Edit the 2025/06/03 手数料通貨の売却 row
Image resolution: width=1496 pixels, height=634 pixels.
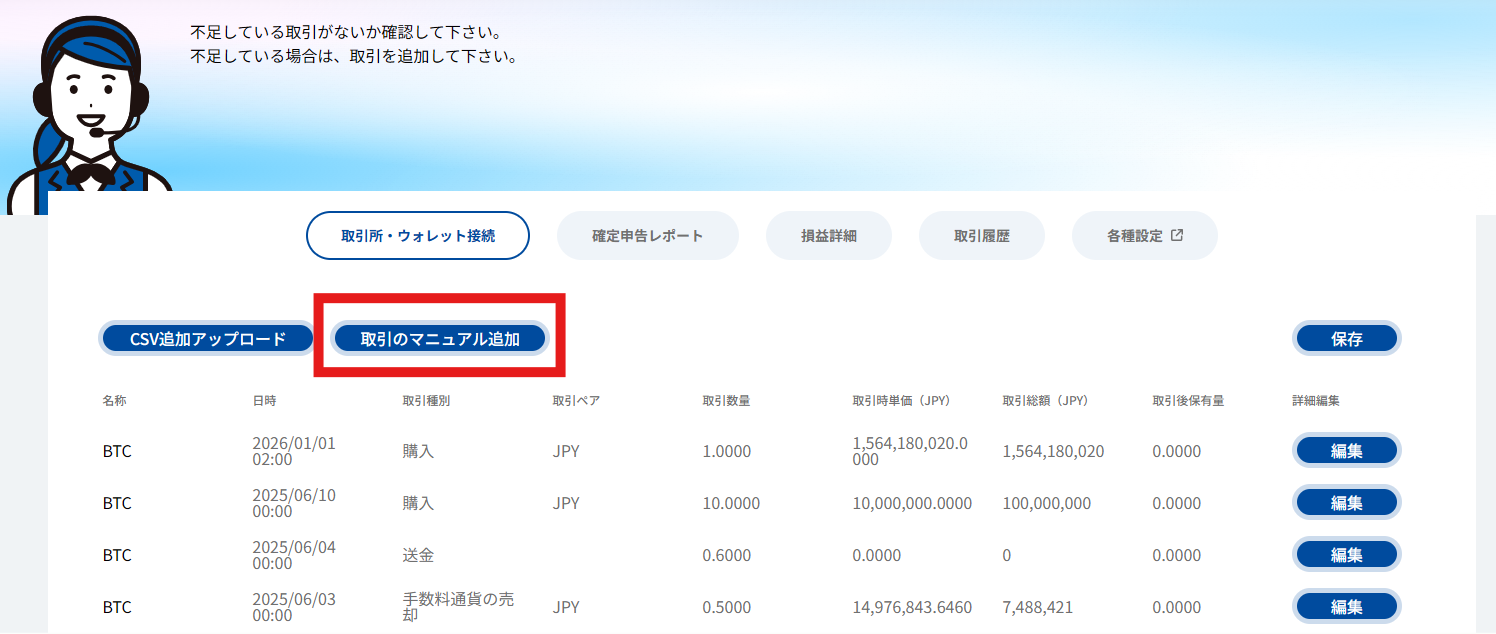pyautogui.click(x=1346, y=607)
